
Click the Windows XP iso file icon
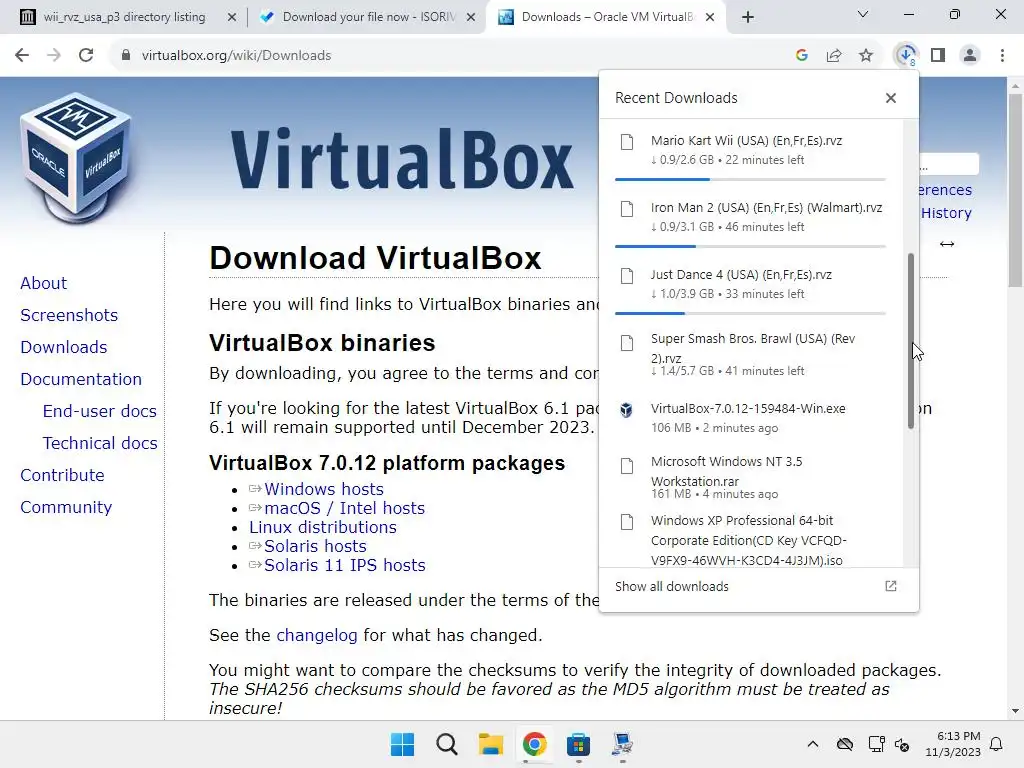(x=627, y=522)
